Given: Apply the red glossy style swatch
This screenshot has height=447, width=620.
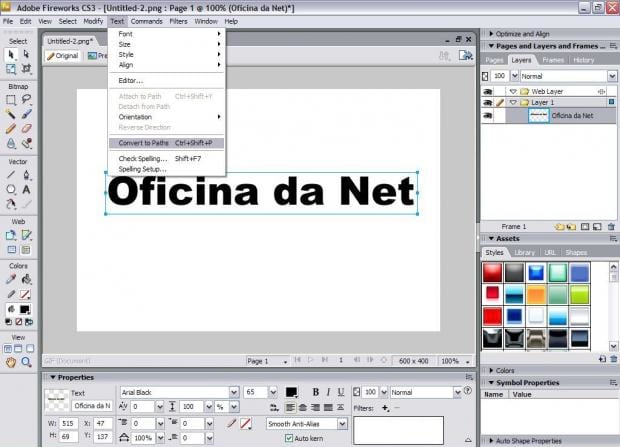Looking at the screenshot, I should pos(492,273).
